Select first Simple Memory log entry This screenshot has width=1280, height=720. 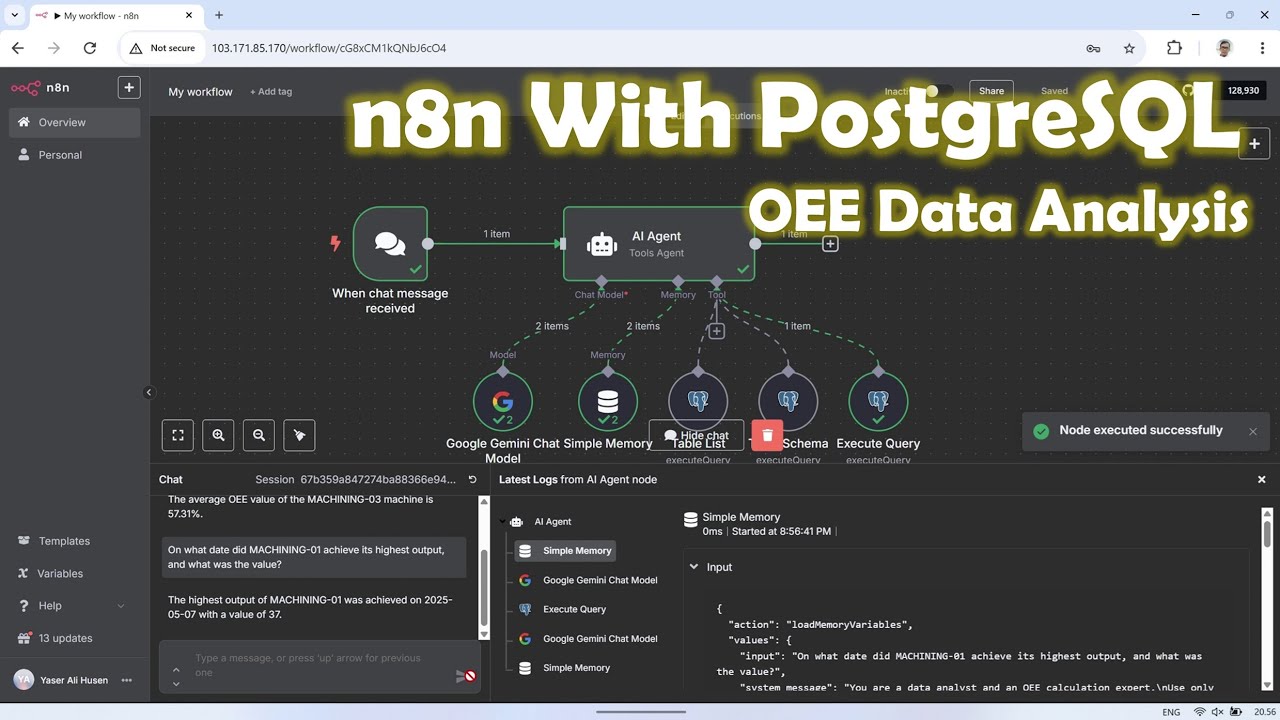tap(565, 551)
